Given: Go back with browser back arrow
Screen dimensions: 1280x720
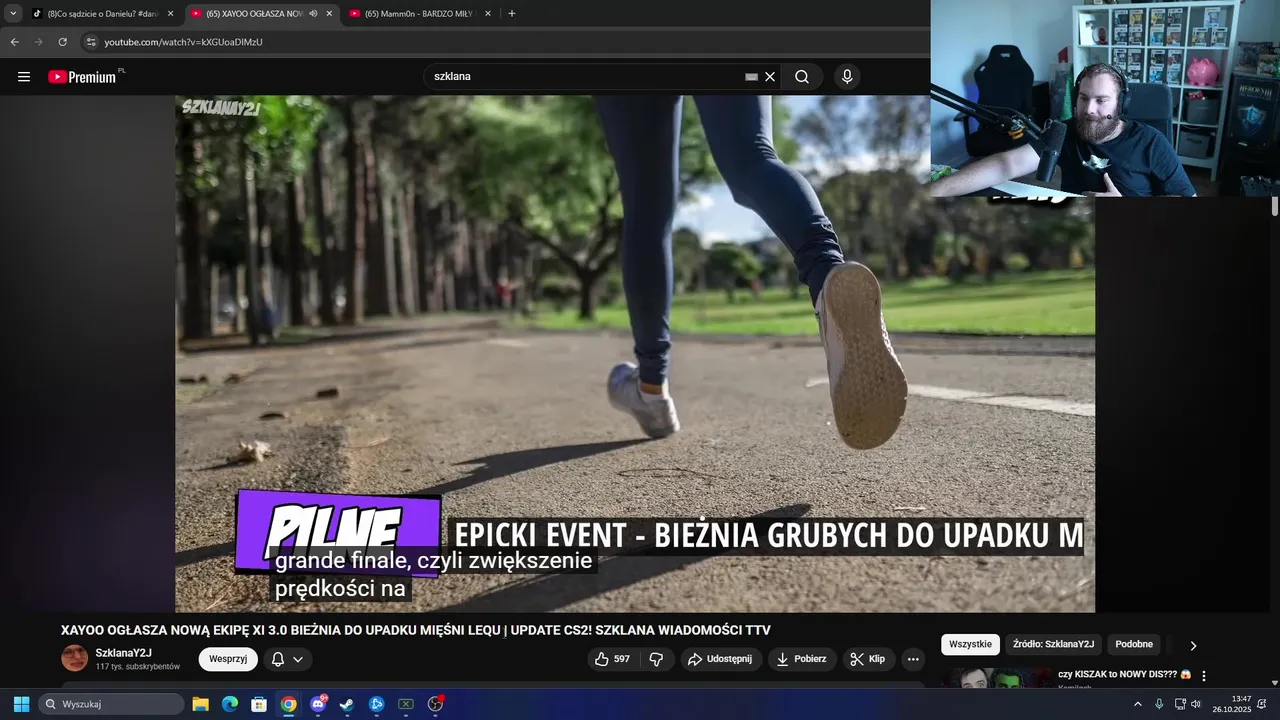Looking at the screenshot, I should click(14, 42).
